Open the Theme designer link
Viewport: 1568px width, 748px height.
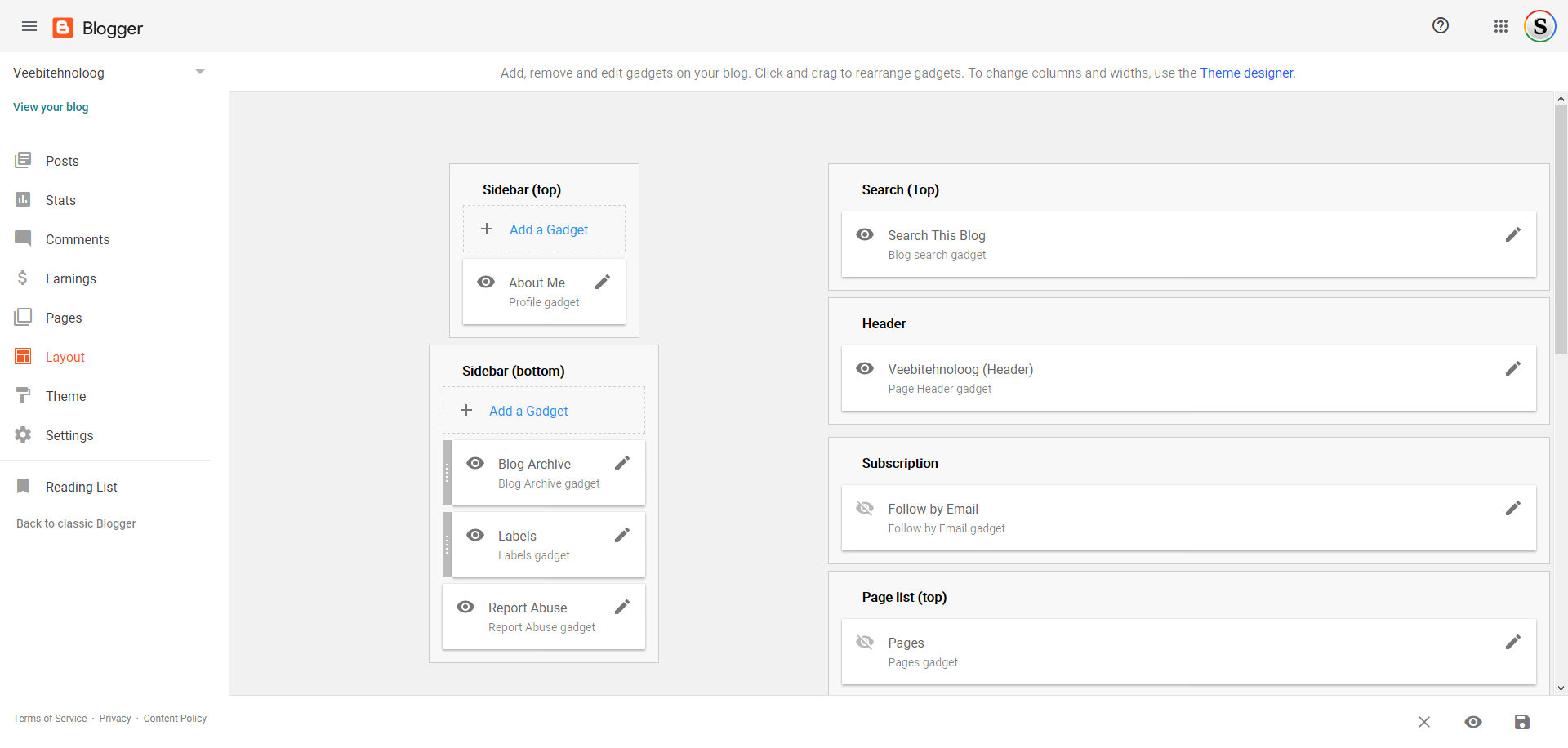pos(1245,73)
